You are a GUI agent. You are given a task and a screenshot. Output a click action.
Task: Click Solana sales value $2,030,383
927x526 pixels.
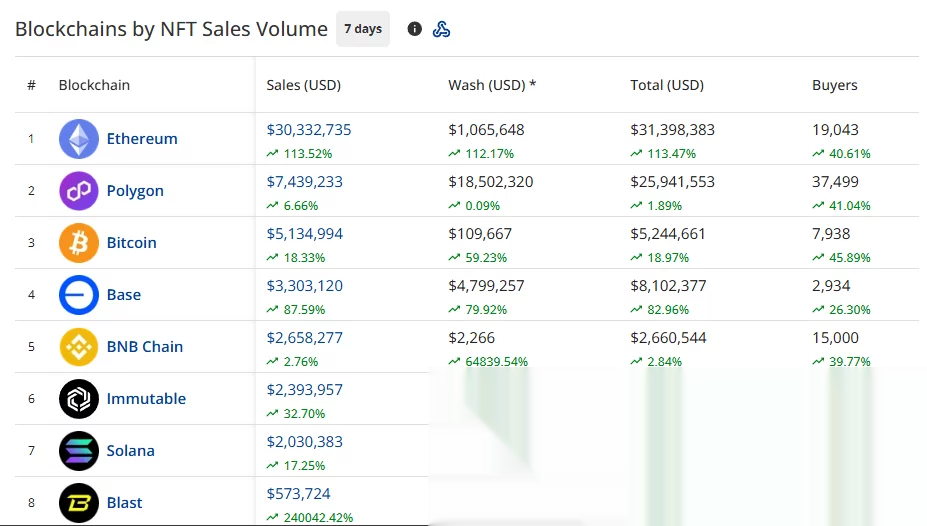click(x=304, y=442)
